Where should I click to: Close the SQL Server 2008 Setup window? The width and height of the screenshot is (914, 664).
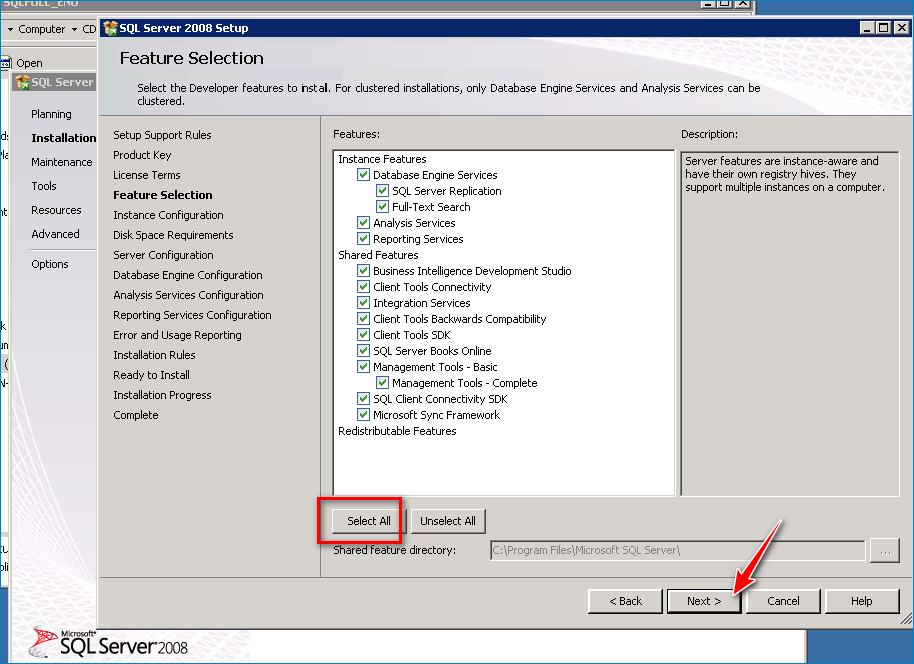point(902,27)
